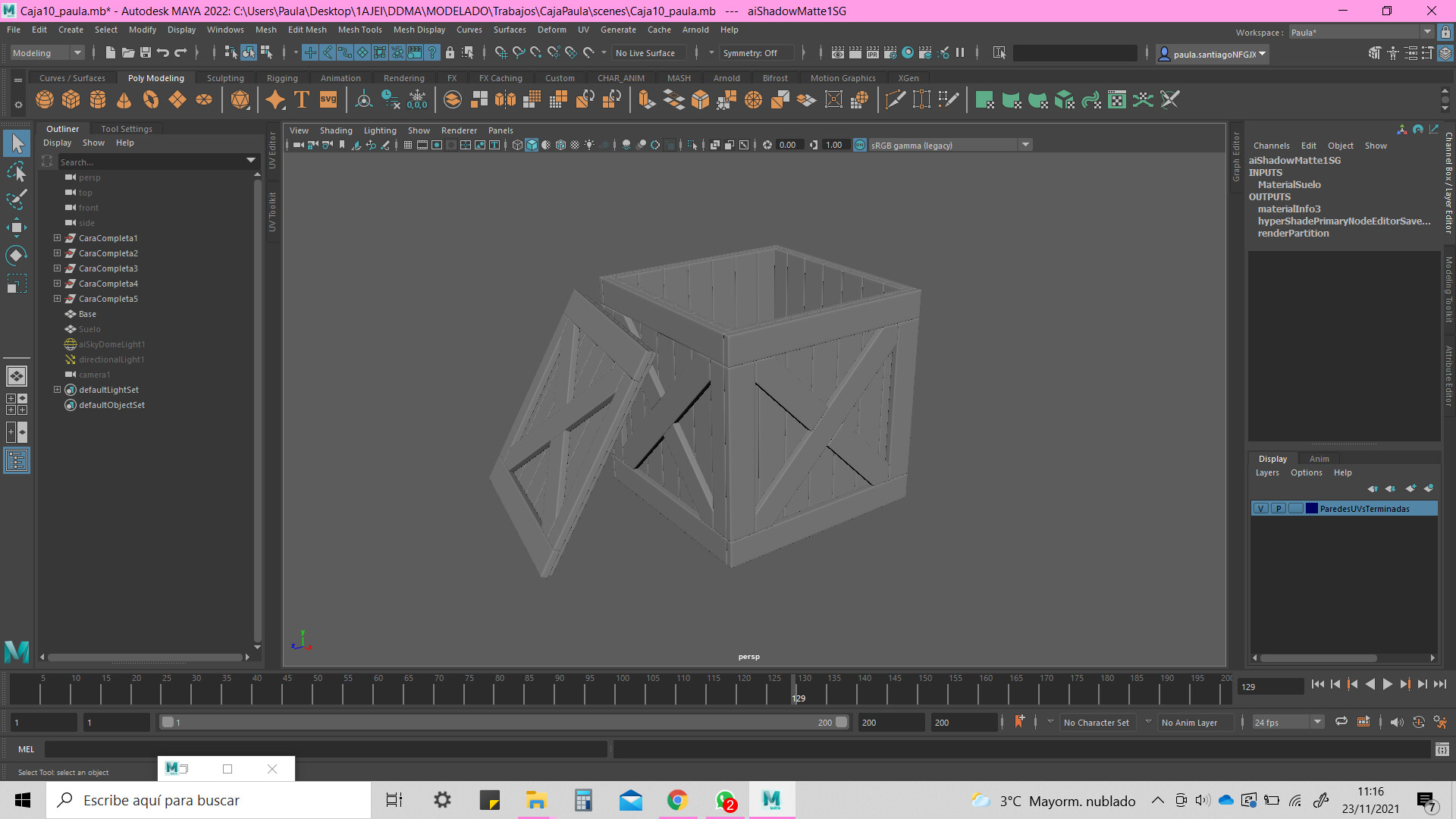Activate the Select Tool arrow in the toolbox

tap(17, 143)
